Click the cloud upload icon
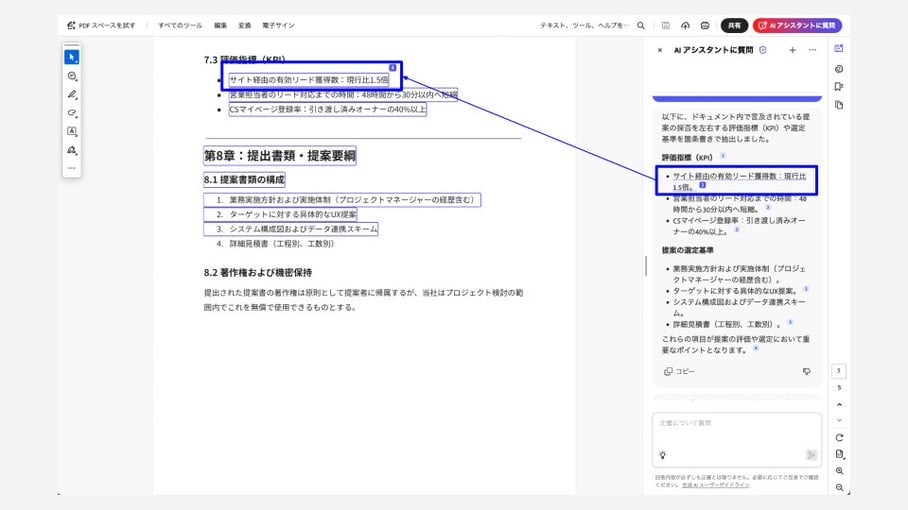Screen dimensions: 908x510 (685, 25)
